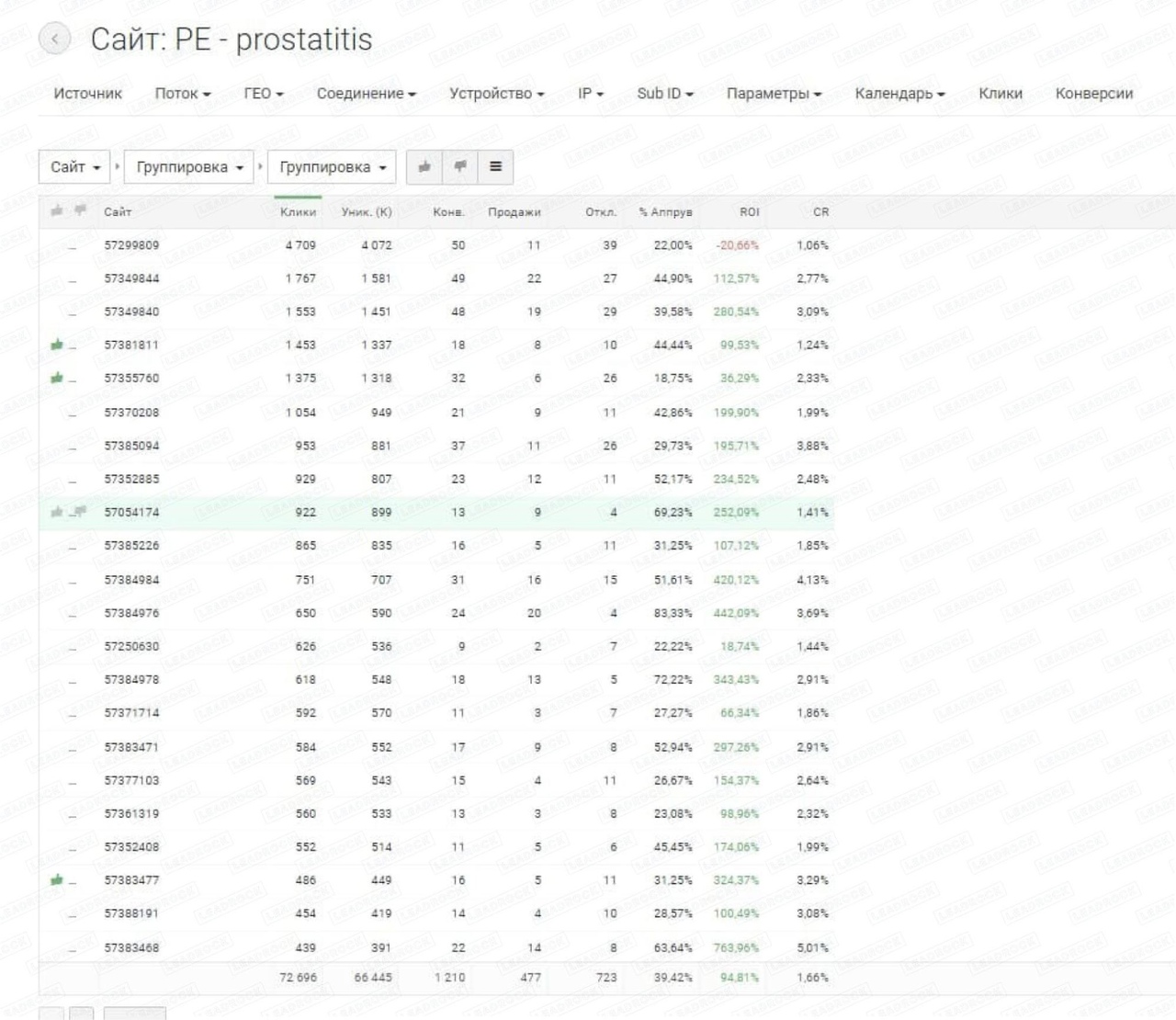Click site ID 57371714
1176x1020 pixels.
pyautogui.click(x=131, y=713)
